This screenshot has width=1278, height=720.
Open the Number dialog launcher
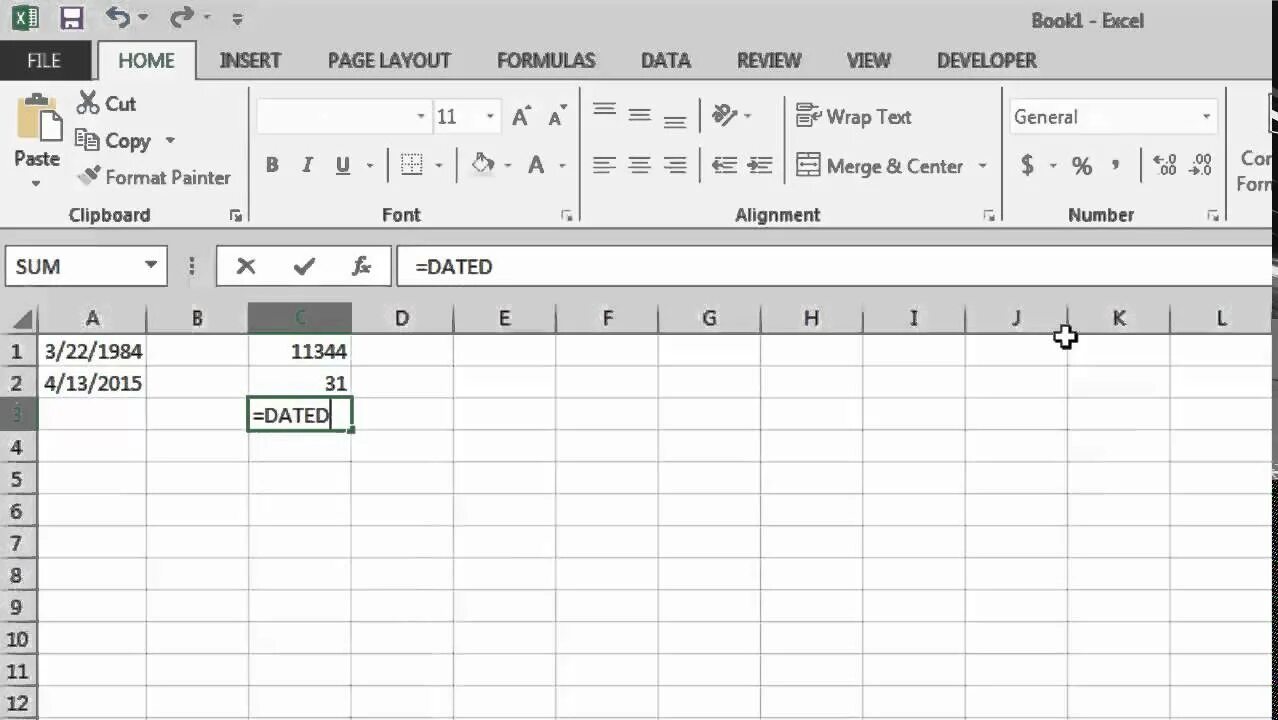(x=1212, y=215)
